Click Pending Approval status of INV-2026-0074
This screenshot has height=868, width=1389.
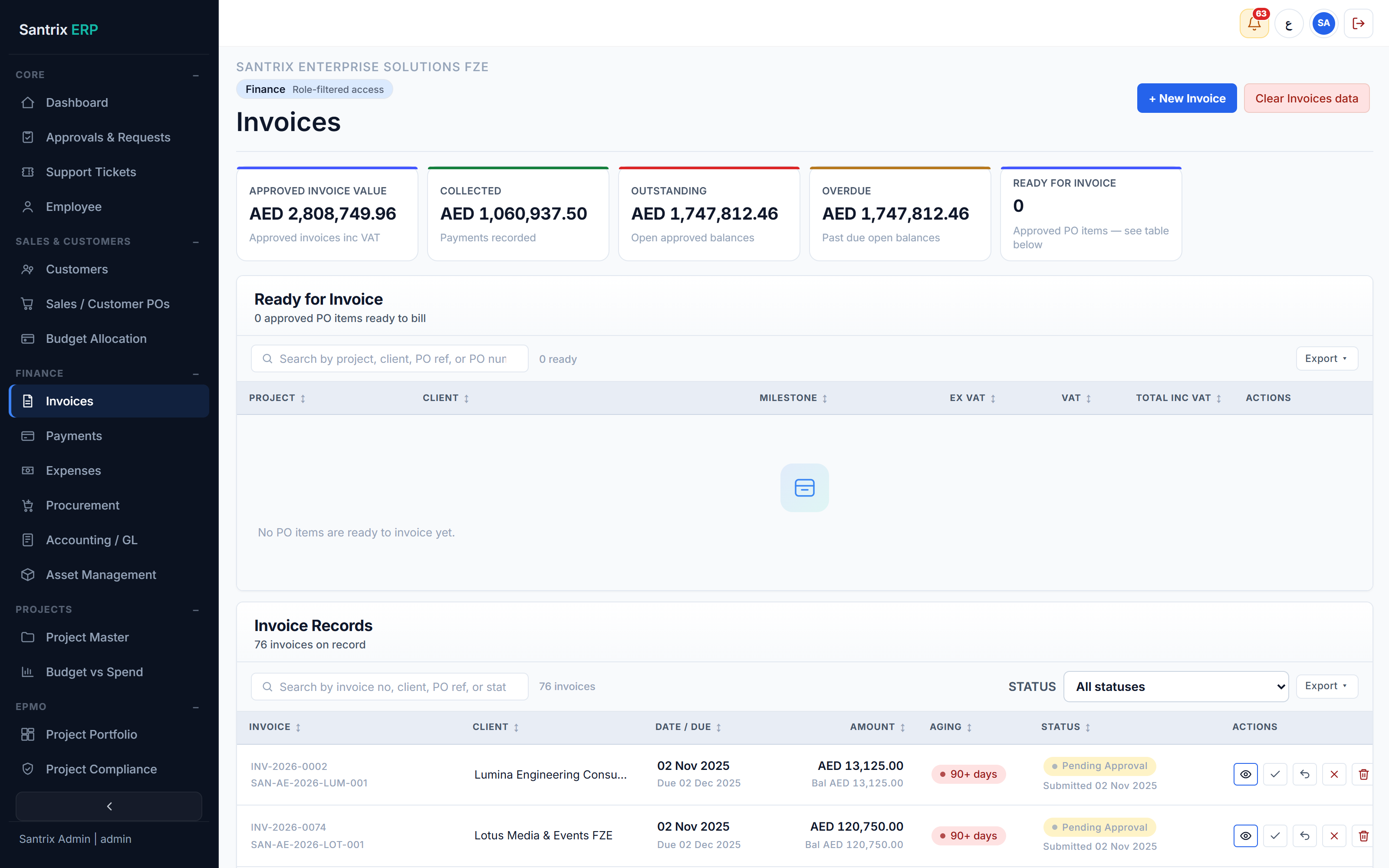point(1099,827)
